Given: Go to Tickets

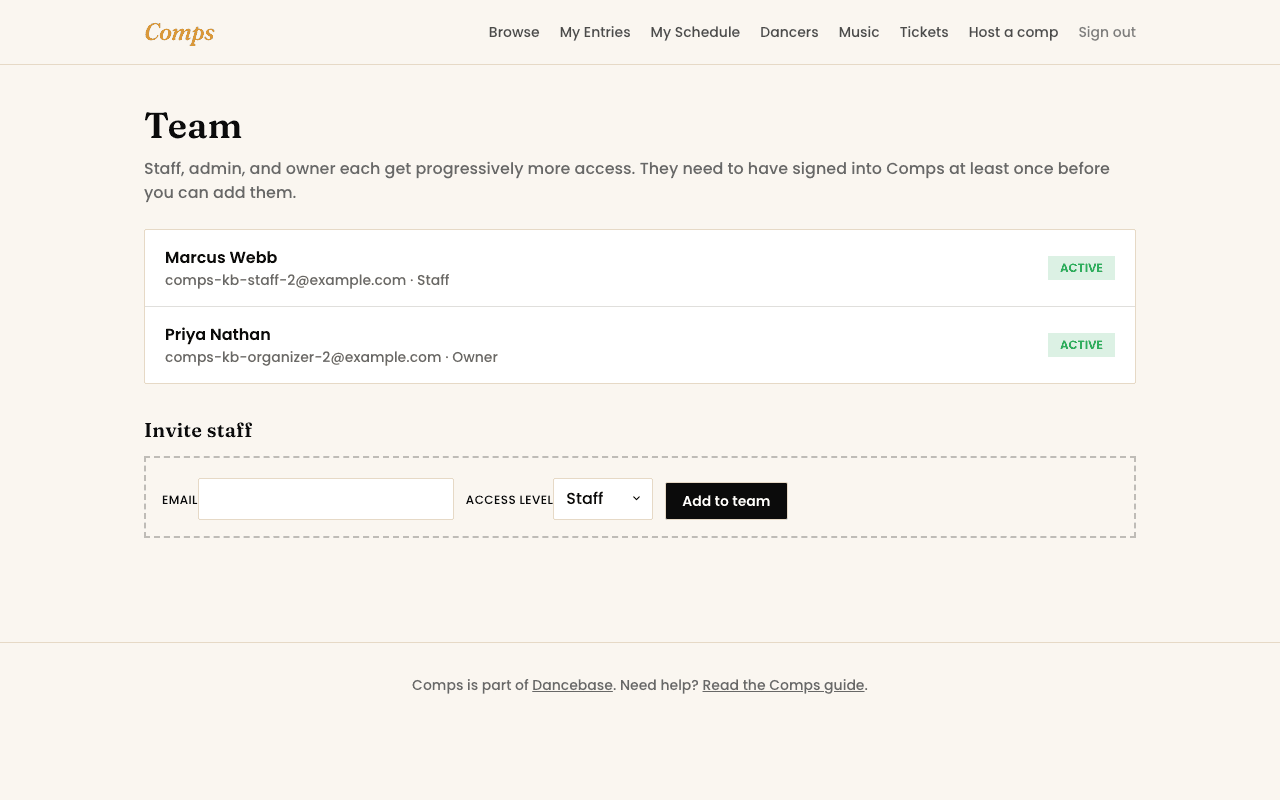Looking at the screenshot, I should pos(924,32).
